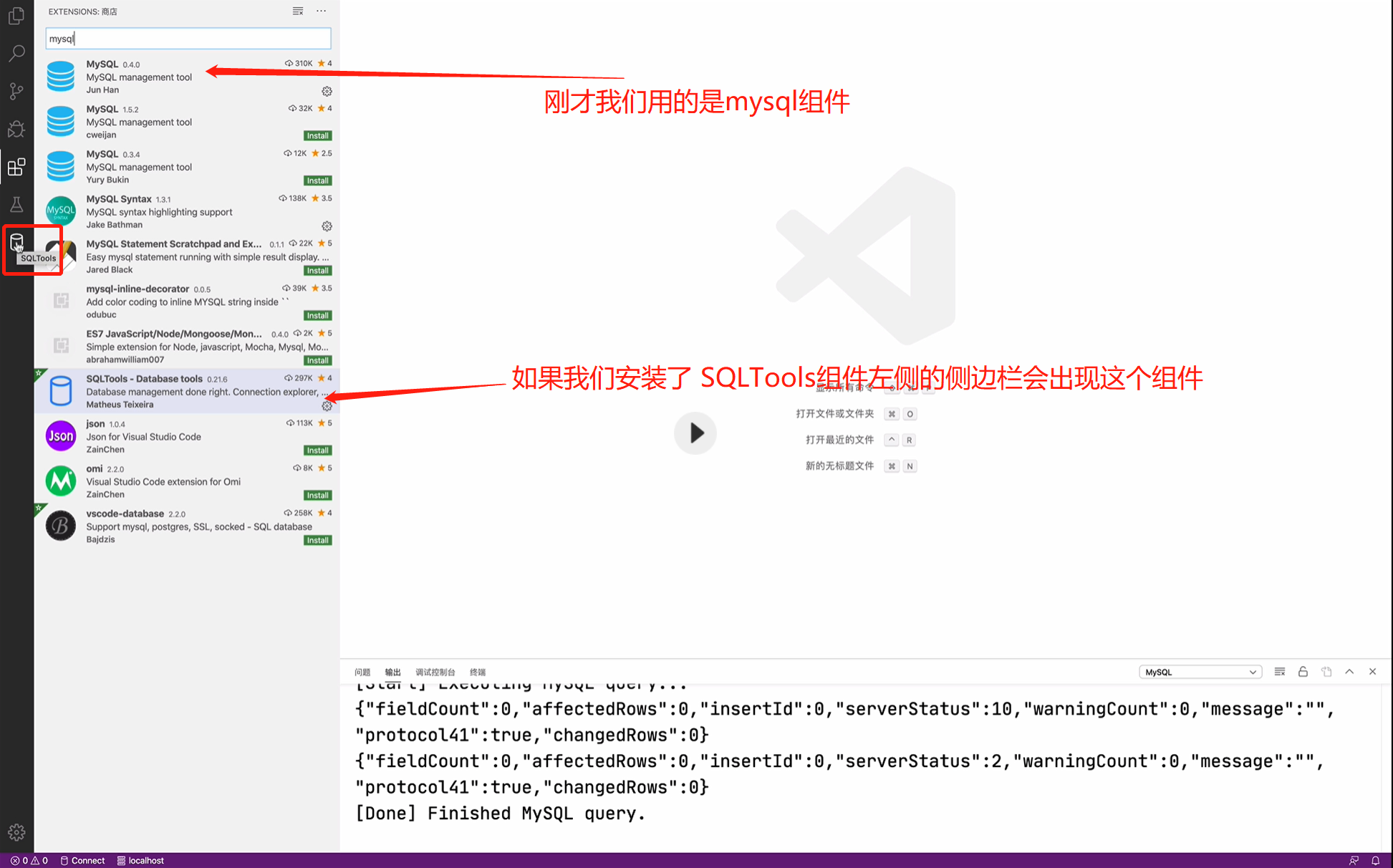Show errors and warnings from the status bar
1393x868 pixels.
[x=29, y=860]
